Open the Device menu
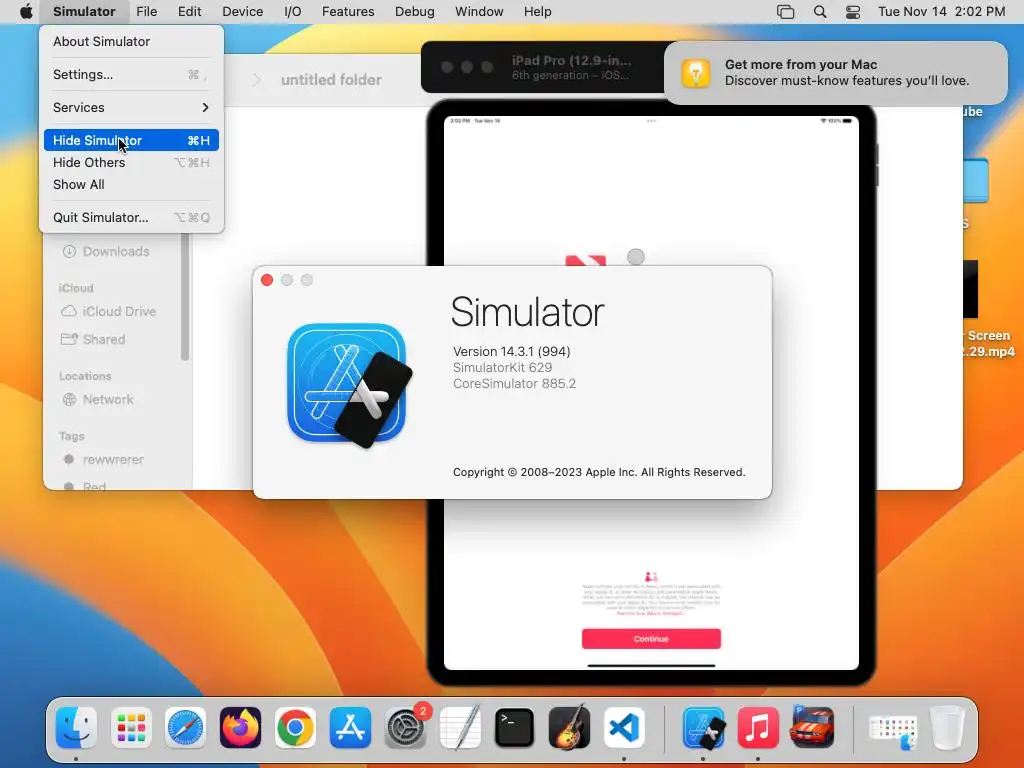 [x=242, y=11]
